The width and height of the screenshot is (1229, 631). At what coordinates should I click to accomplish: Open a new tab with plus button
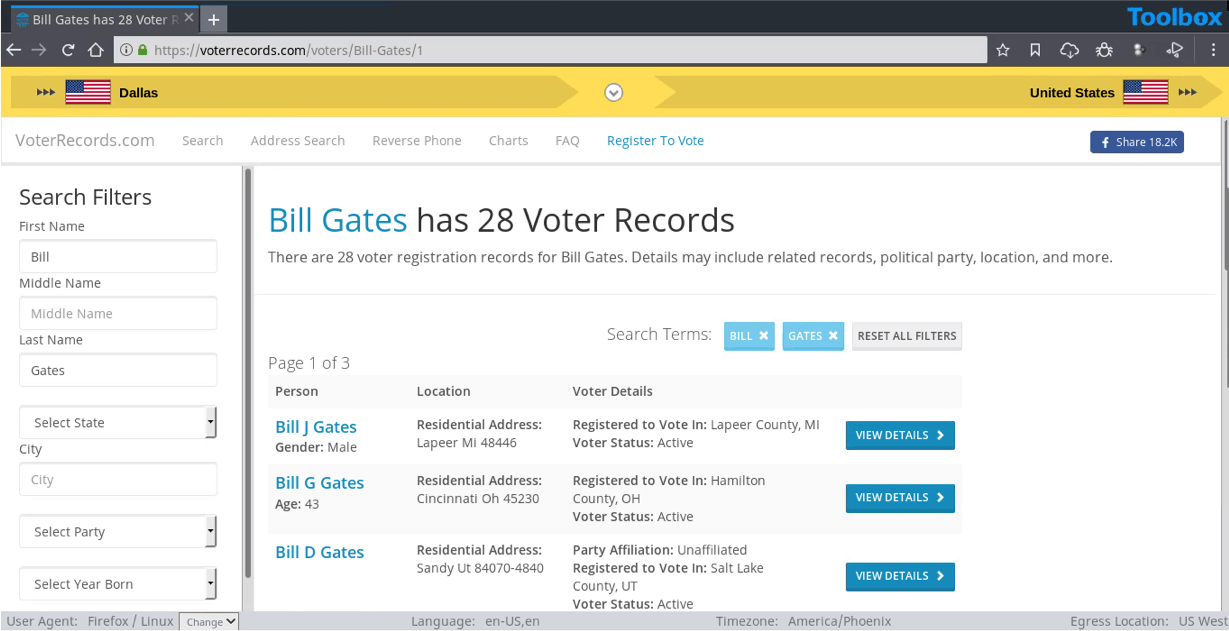click(x=213, y=19)
